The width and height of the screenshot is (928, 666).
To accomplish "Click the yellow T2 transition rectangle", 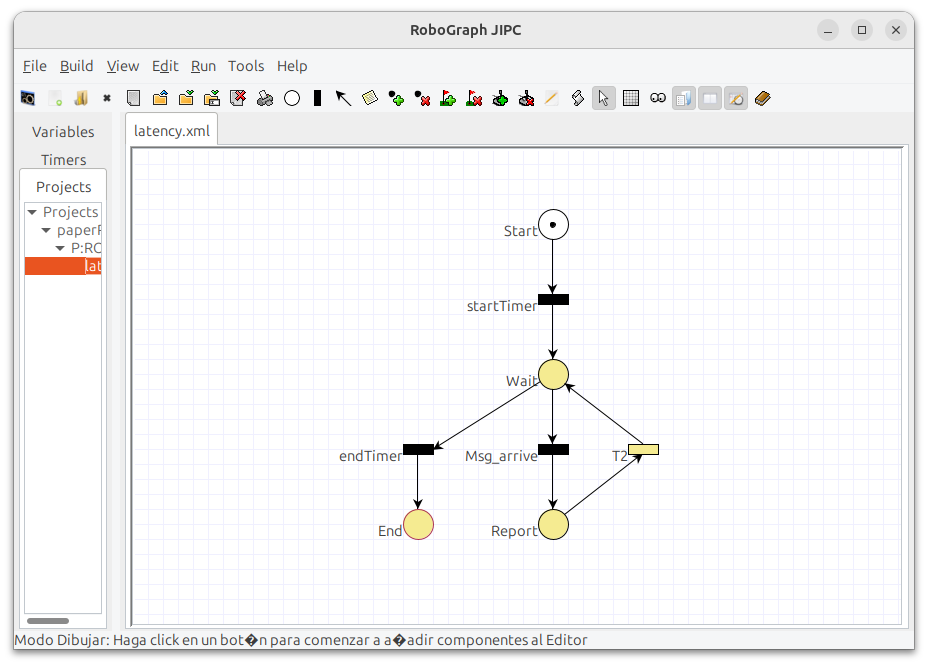I will coord(643,449).
